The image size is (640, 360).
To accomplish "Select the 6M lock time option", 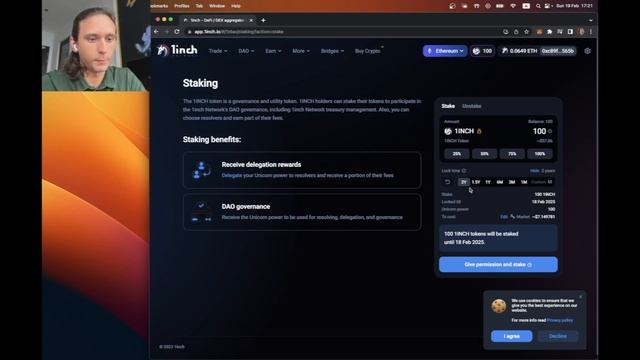I will pos(500,182).
